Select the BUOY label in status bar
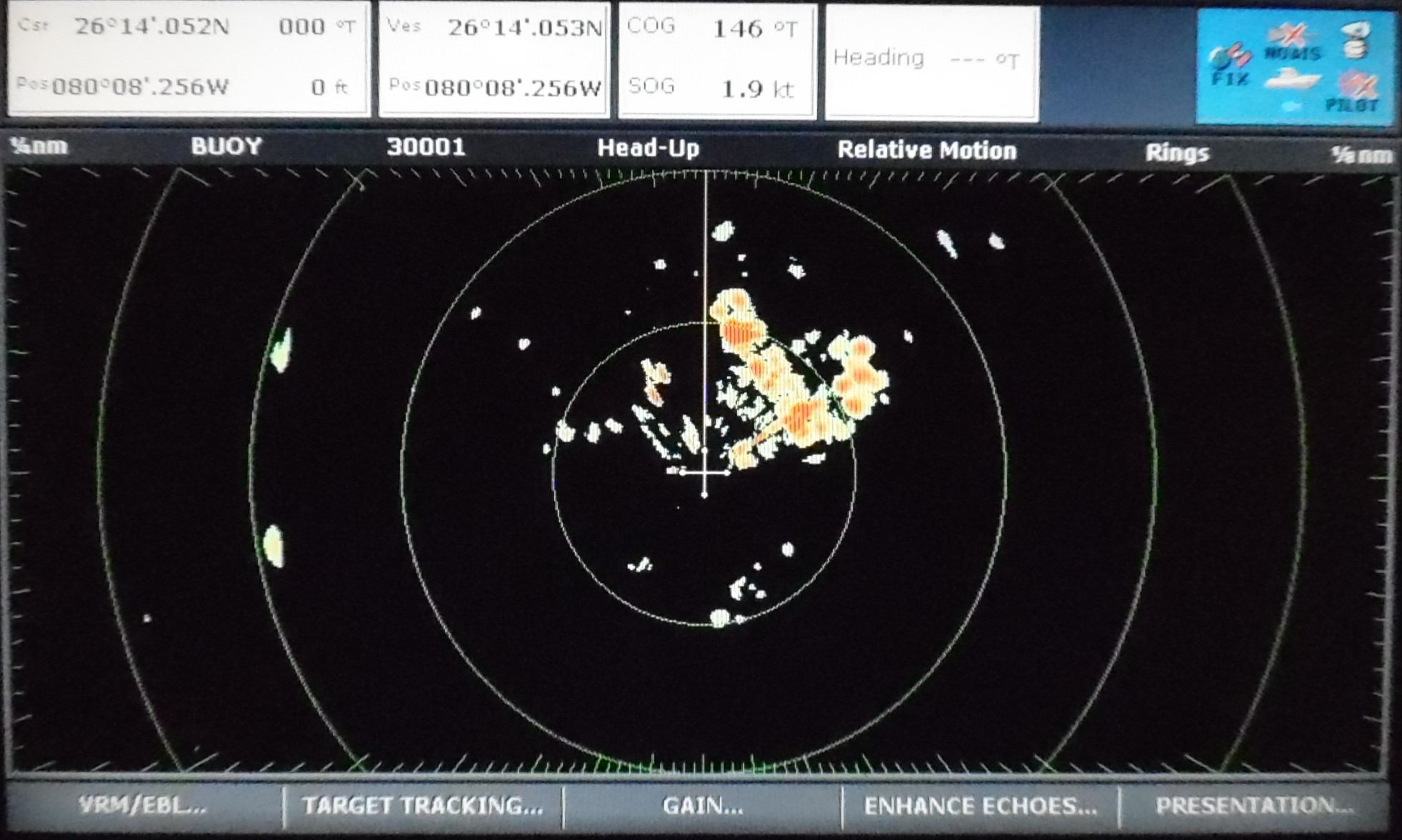1402x840 pixels. (226, 146)
